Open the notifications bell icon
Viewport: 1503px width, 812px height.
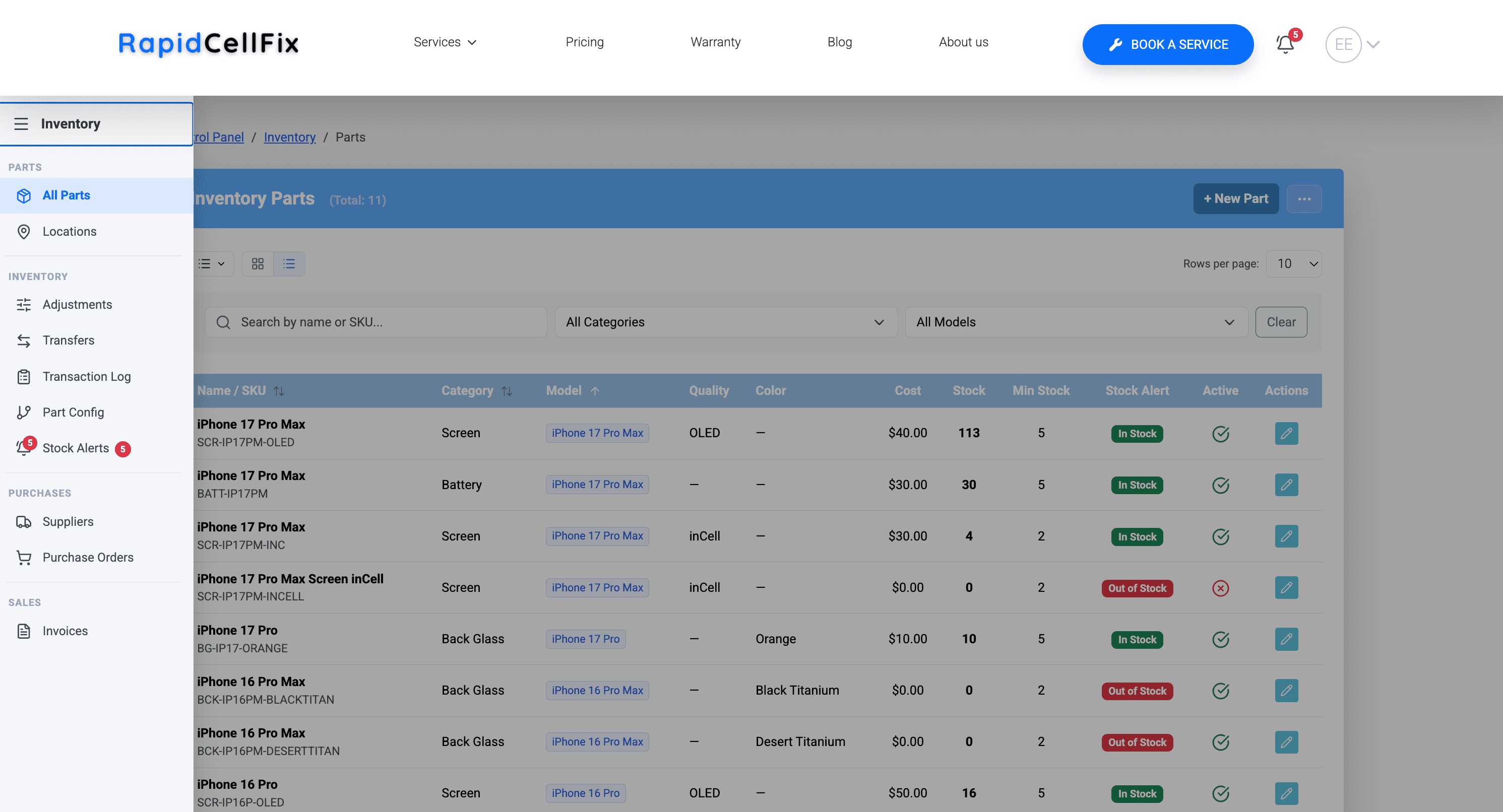point(1285,44)
